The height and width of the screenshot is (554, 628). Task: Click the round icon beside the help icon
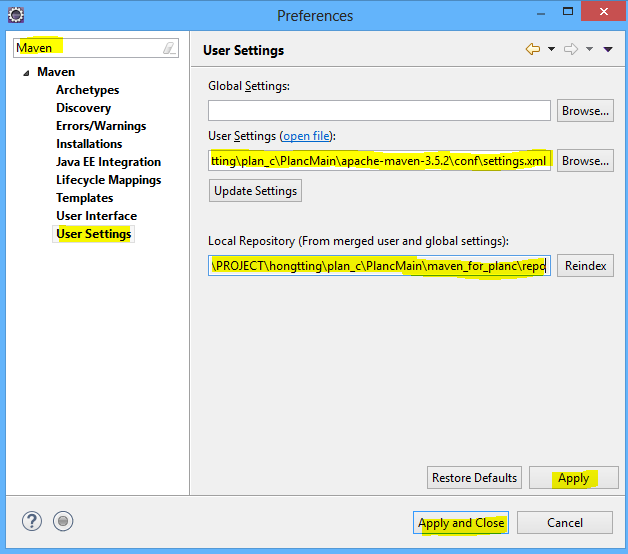pos(63,521)
